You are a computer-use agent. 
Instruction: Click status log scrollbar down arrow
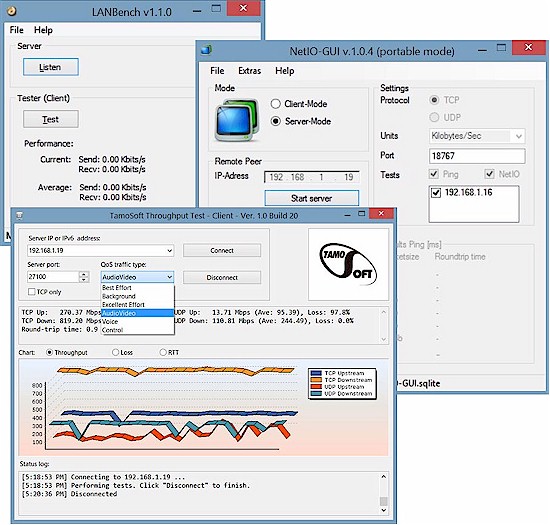point(384,510)
